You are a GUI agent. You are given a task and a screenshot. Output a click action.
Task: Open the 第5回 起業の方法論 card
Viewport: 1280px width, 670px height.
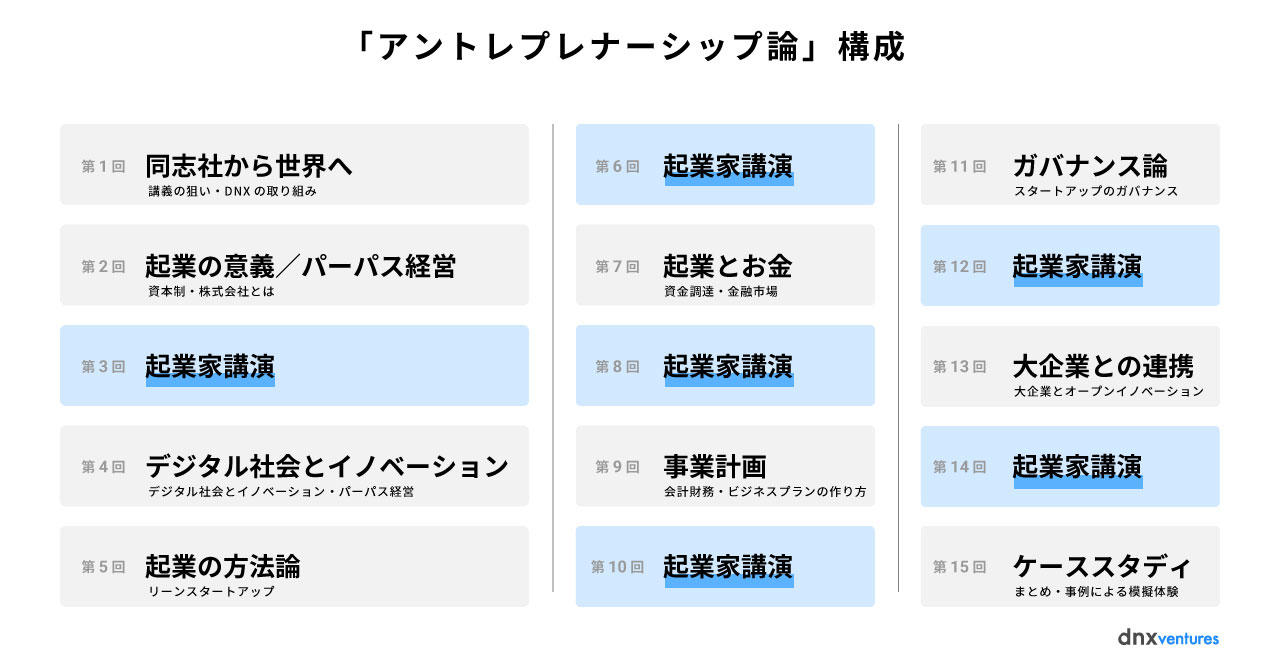294,566
